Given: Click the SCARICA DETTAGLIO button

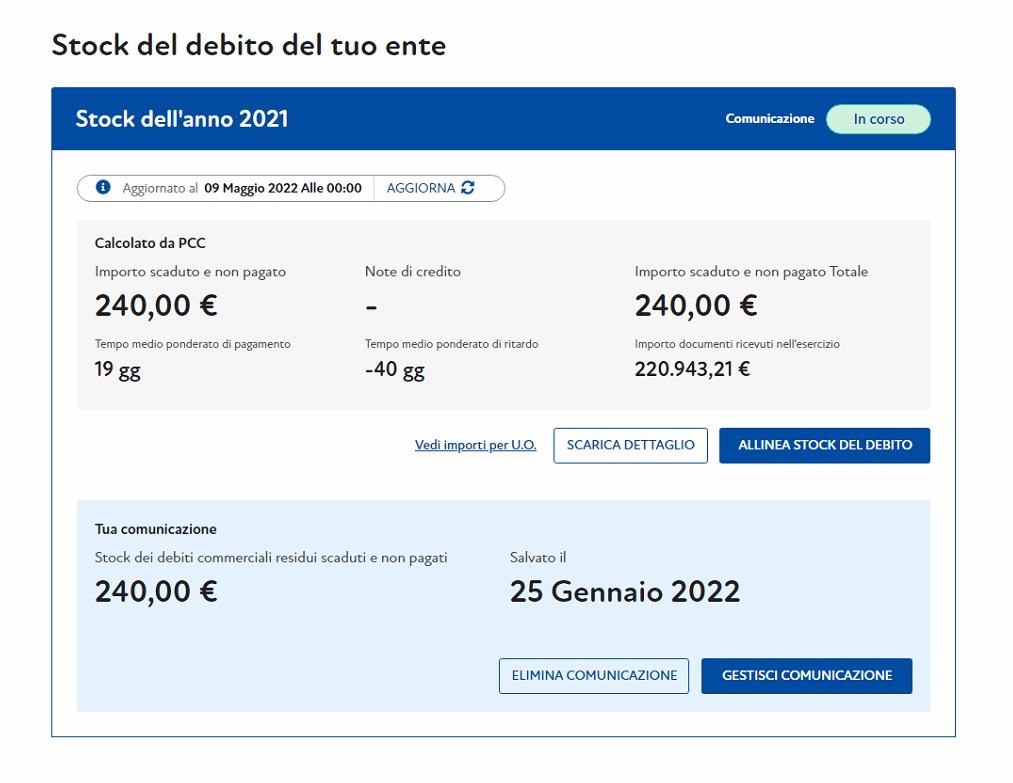Looking at the screenshot, I should point(630,445).
